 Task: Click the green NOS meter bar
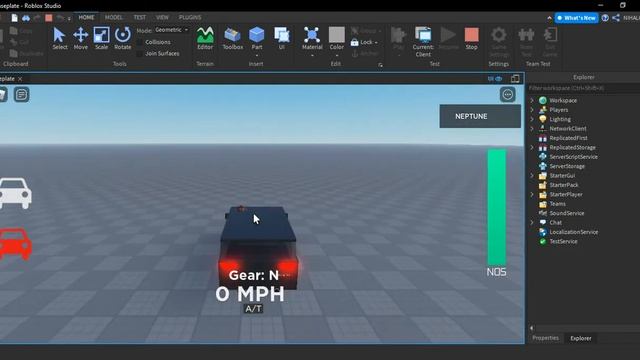tap(497, 207)
